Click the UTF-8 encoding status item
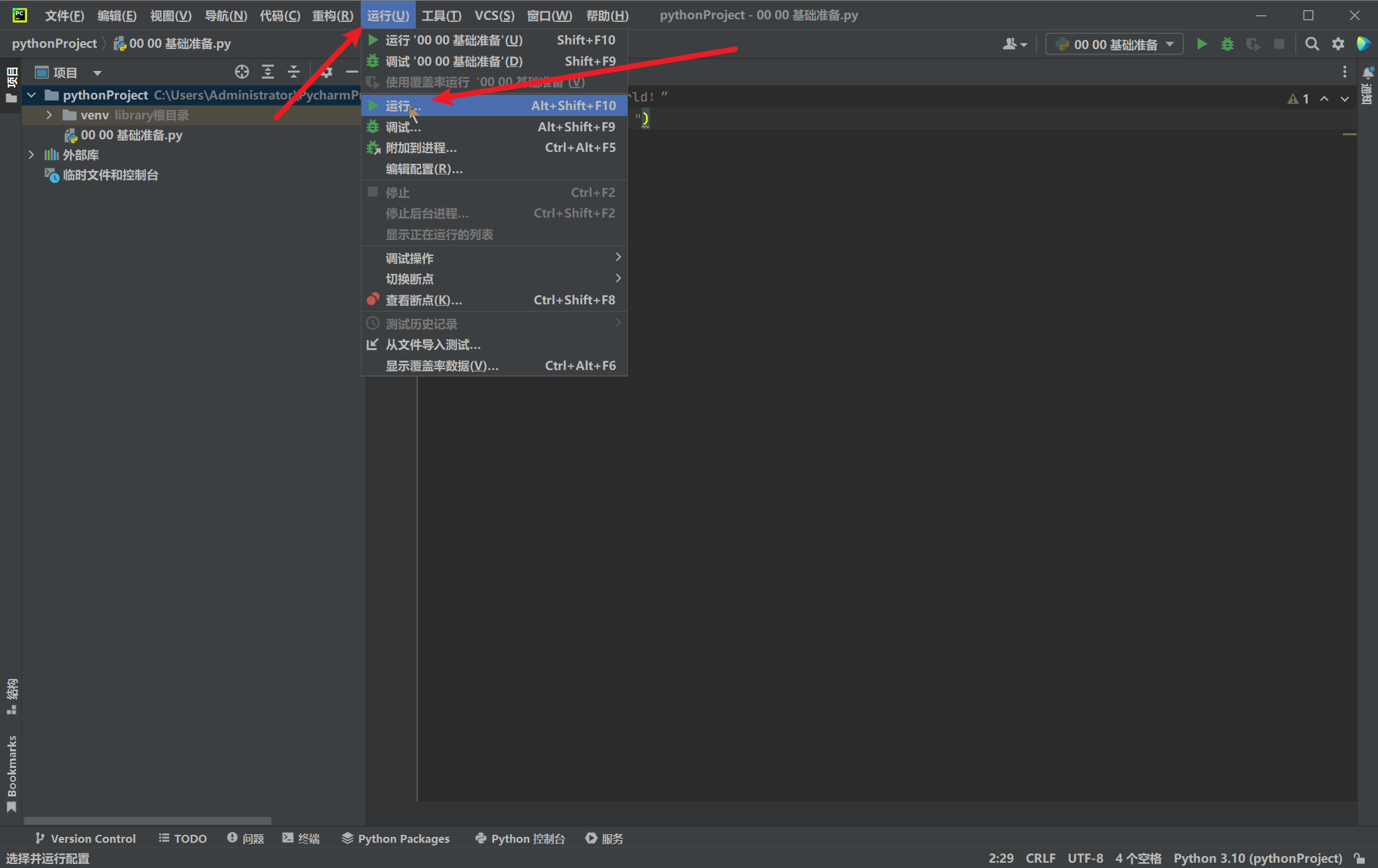The image size is (1378, 868). pyautogui.click(x=1086, y=858)
